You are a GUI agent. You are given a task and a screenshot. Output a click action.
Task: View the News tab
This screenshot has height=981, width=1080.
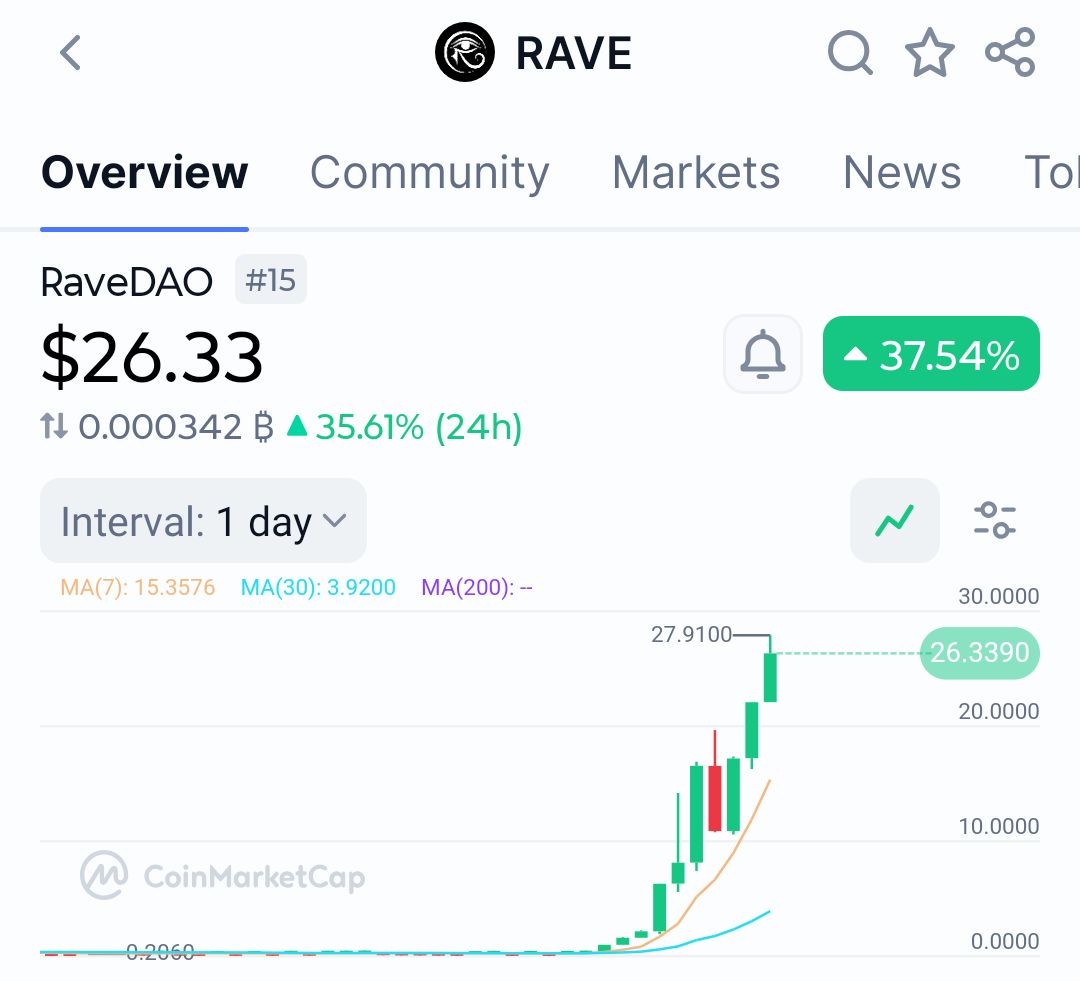(902, 172)
